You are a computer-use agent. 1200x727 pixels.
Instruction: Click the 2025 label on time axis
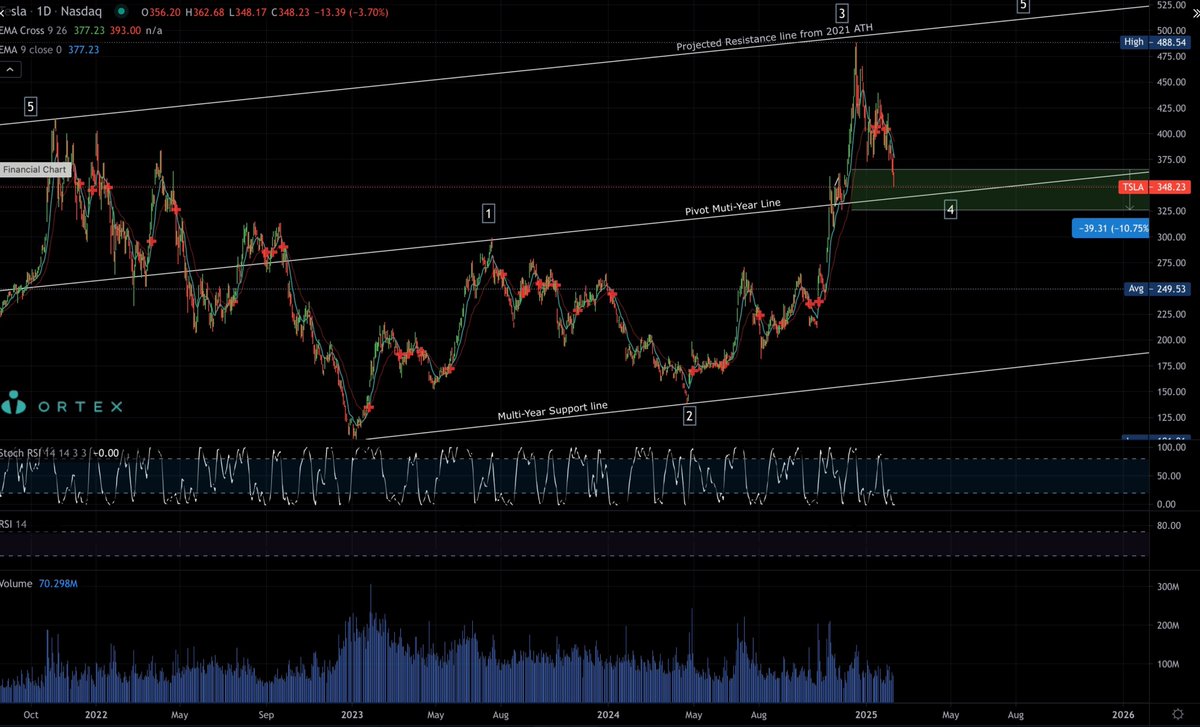click(867, 716)
